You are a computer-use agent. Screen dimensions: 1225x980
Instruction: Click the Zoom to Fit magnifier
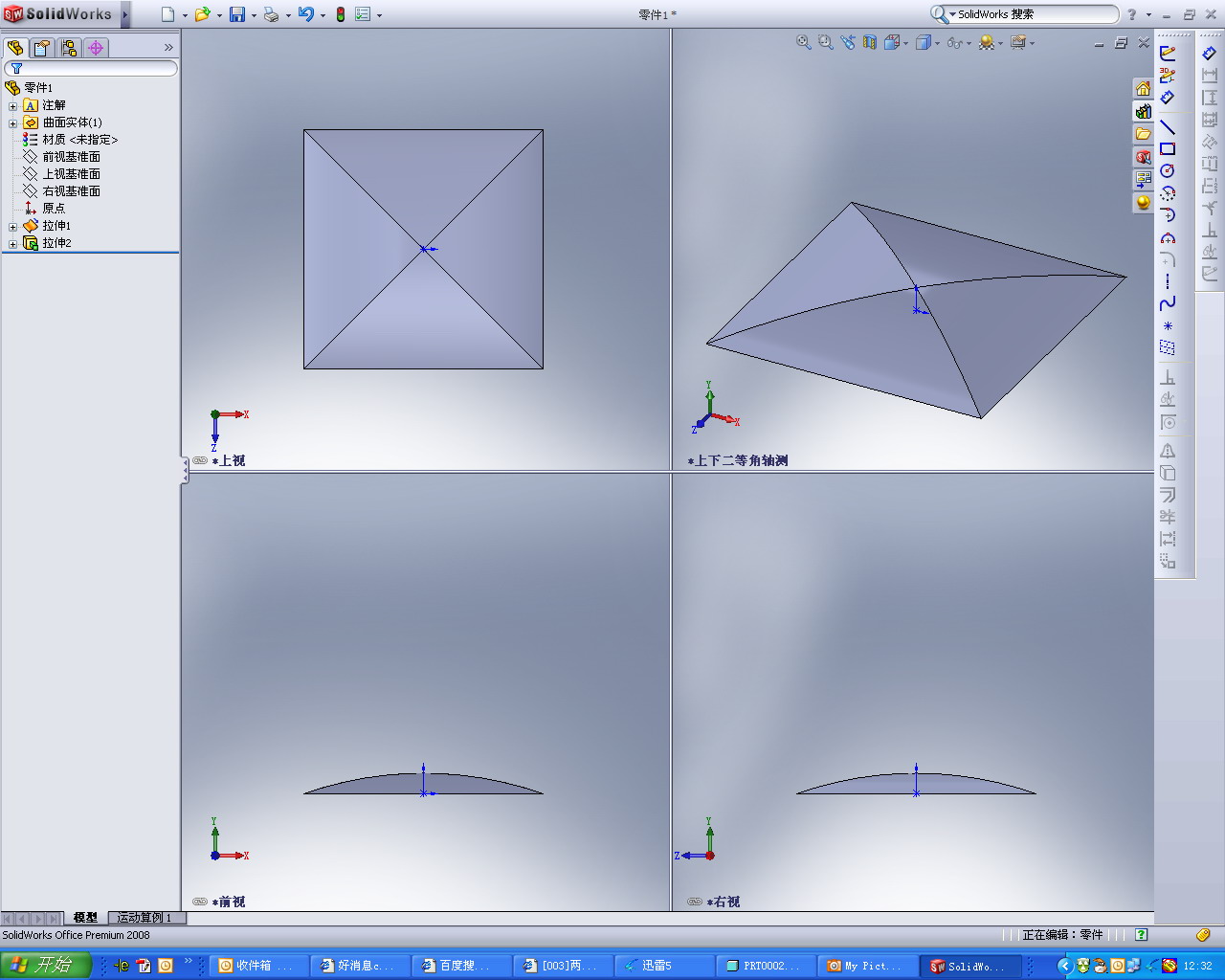tap(804, 42)
